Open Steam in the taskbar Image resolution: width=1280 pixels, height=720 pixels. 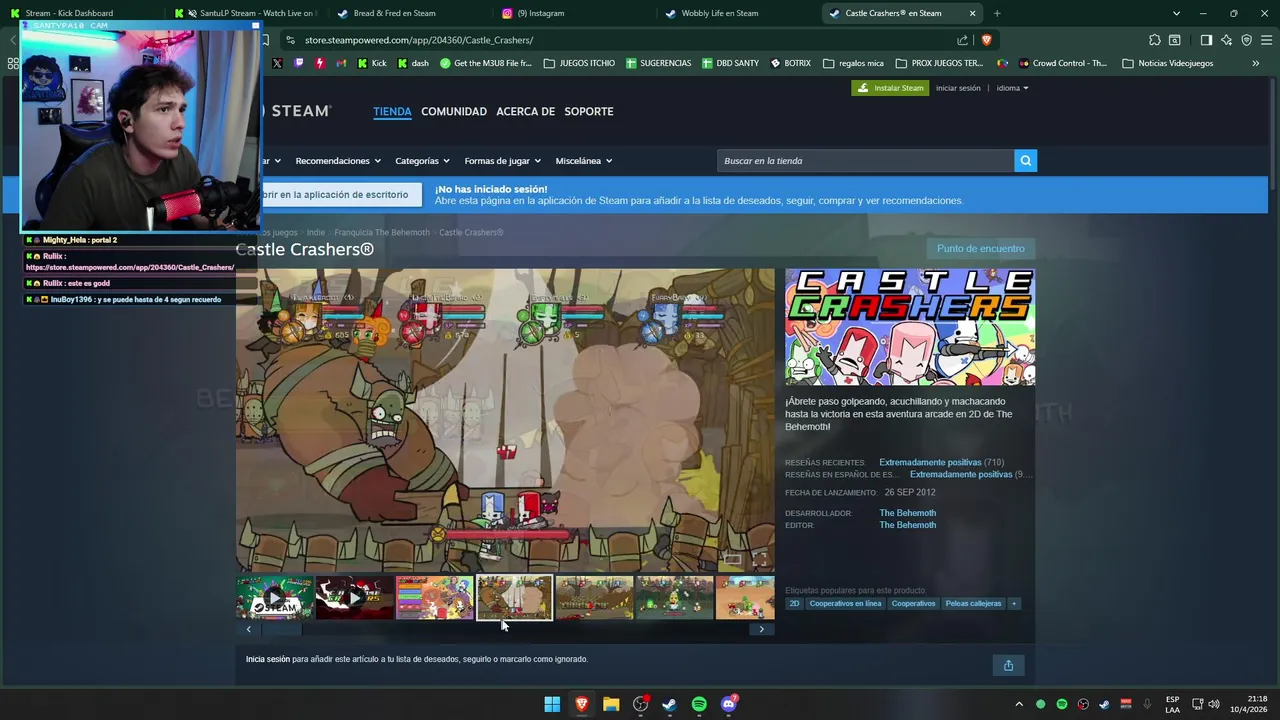click(x=669, y=704)
